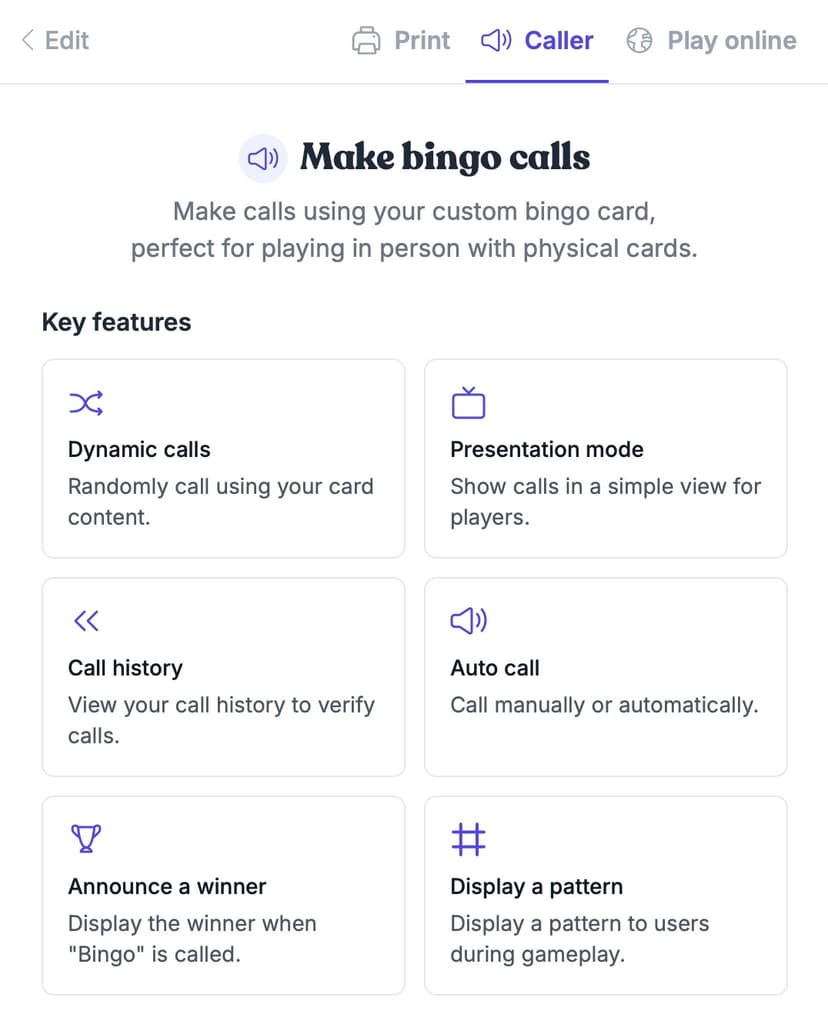
Task: Click the trophy icon for Announce a winner
Action: point(87,839)
